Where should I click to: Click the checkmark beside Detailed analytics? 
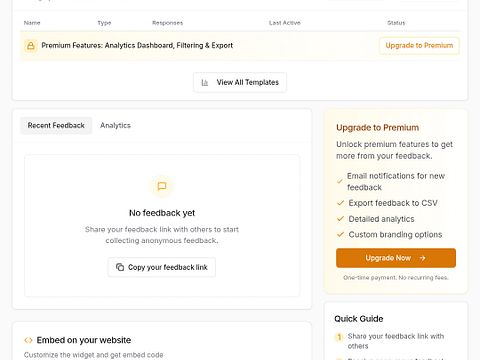coord(340,219)
